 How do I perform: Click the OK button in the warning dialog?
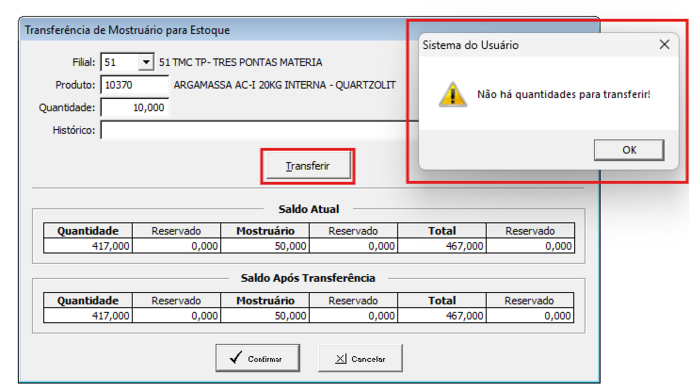tap(629, 150)
